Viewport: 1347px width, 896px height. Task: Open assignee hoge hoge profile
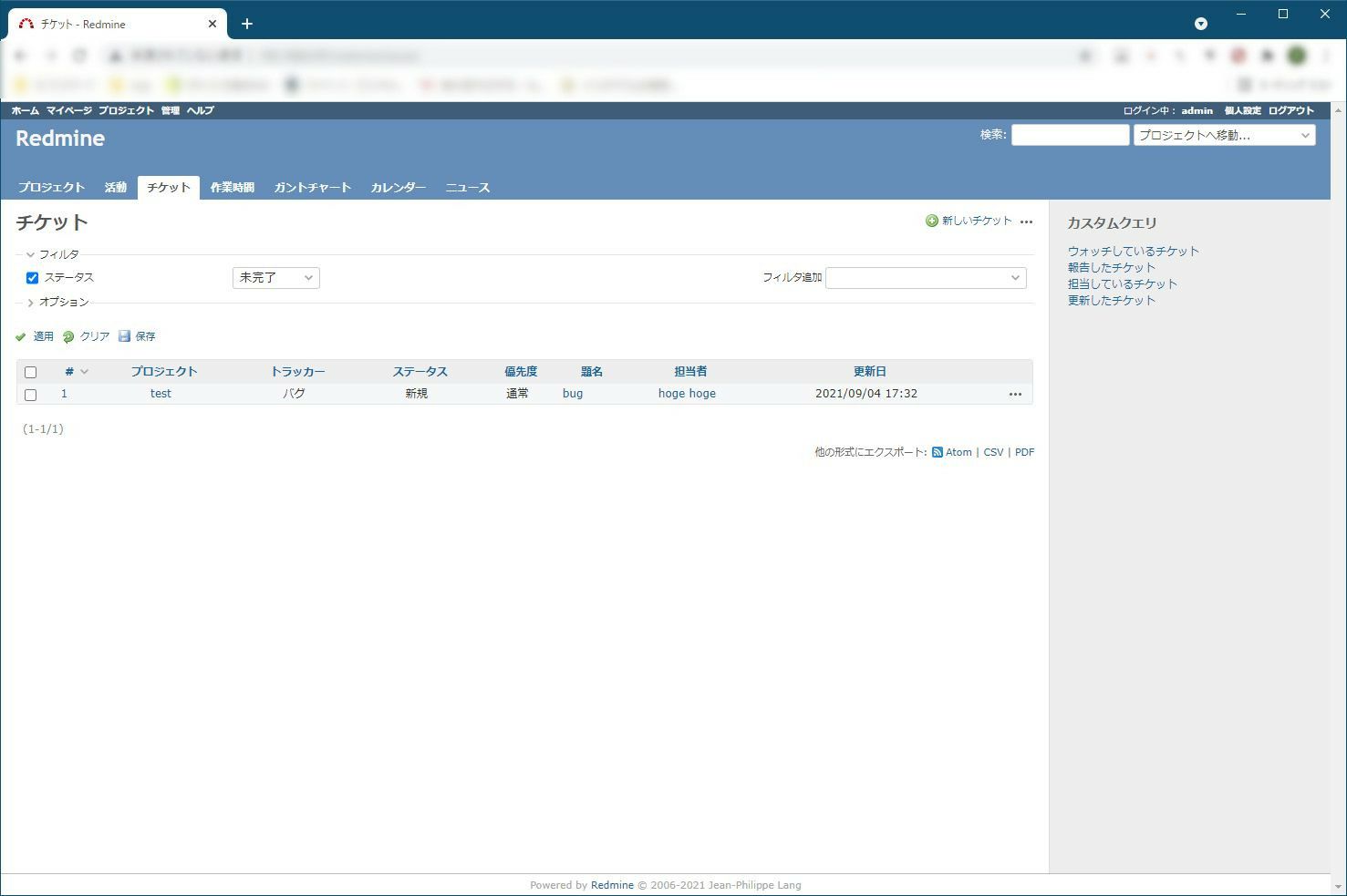(687, 394)
